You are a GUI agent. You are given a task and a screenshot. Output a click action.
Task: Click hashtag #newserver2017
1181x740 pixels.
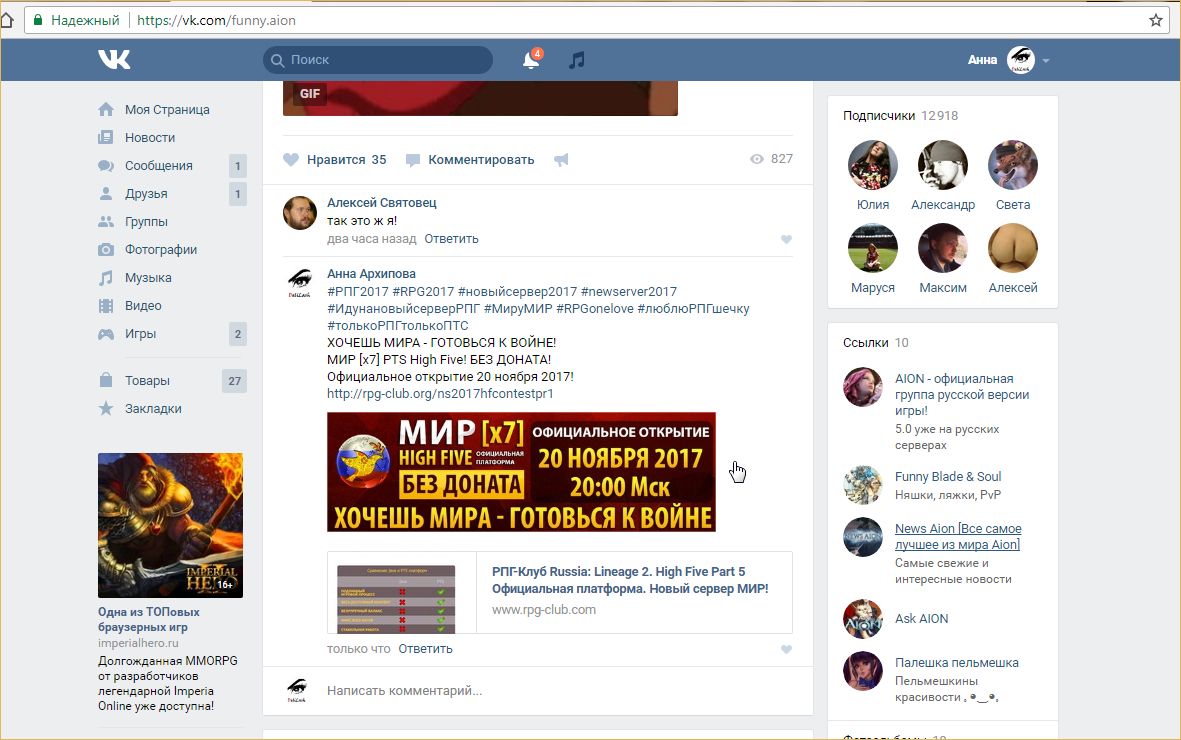[629, 292]
